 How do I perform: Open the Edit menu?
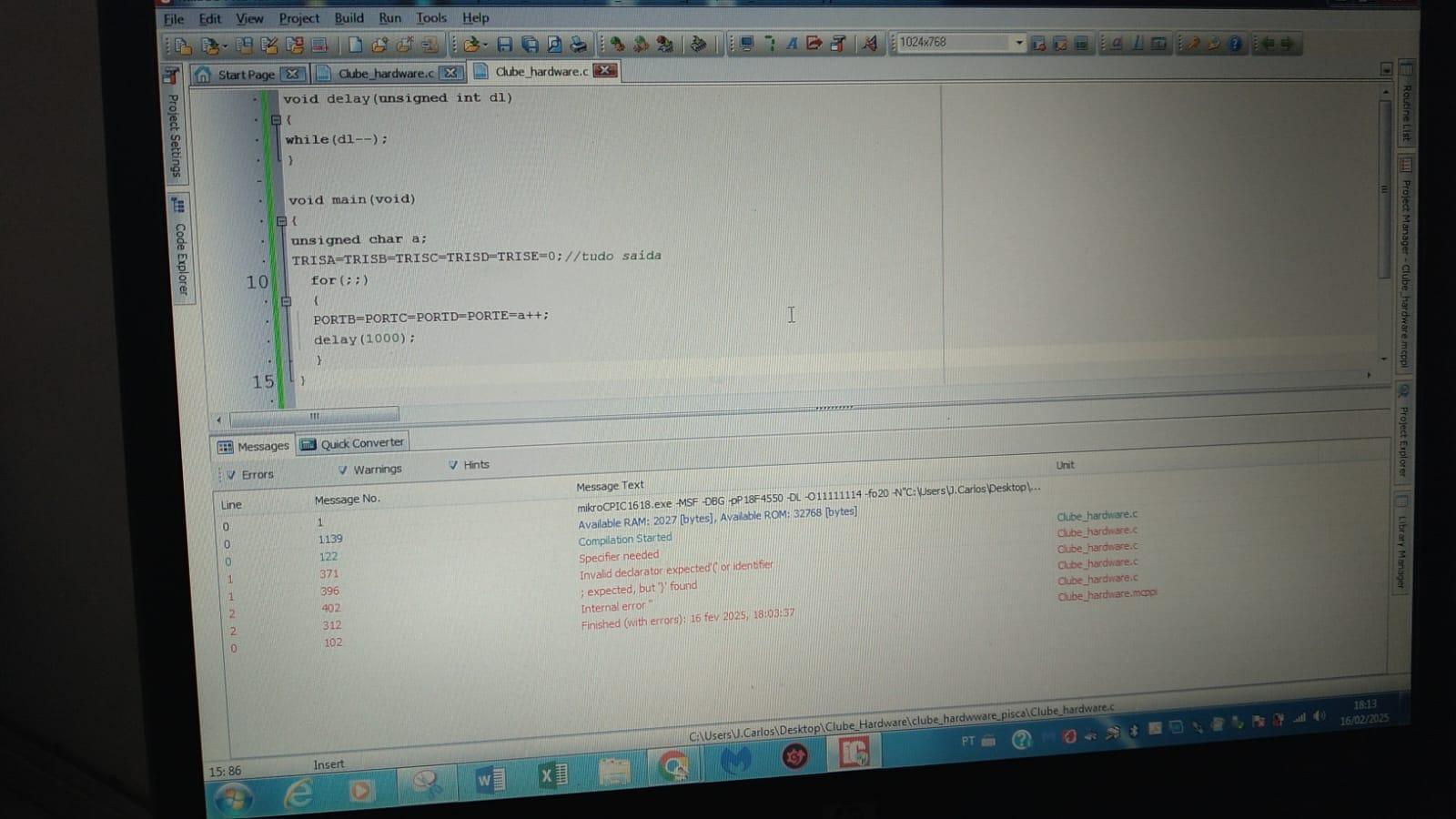(x=210, y=18)
